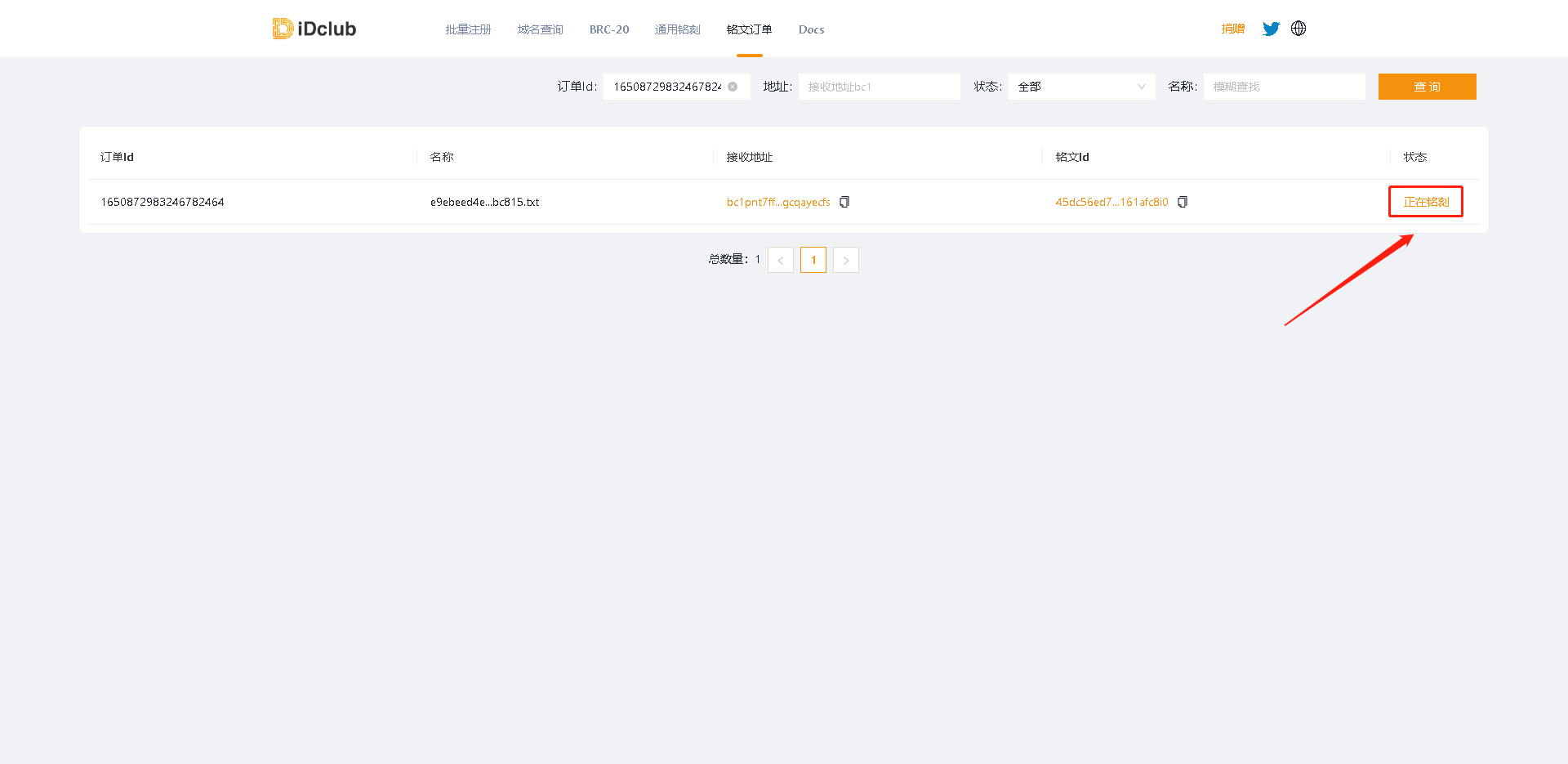Go to the BRC-20 nav tab

609,29
